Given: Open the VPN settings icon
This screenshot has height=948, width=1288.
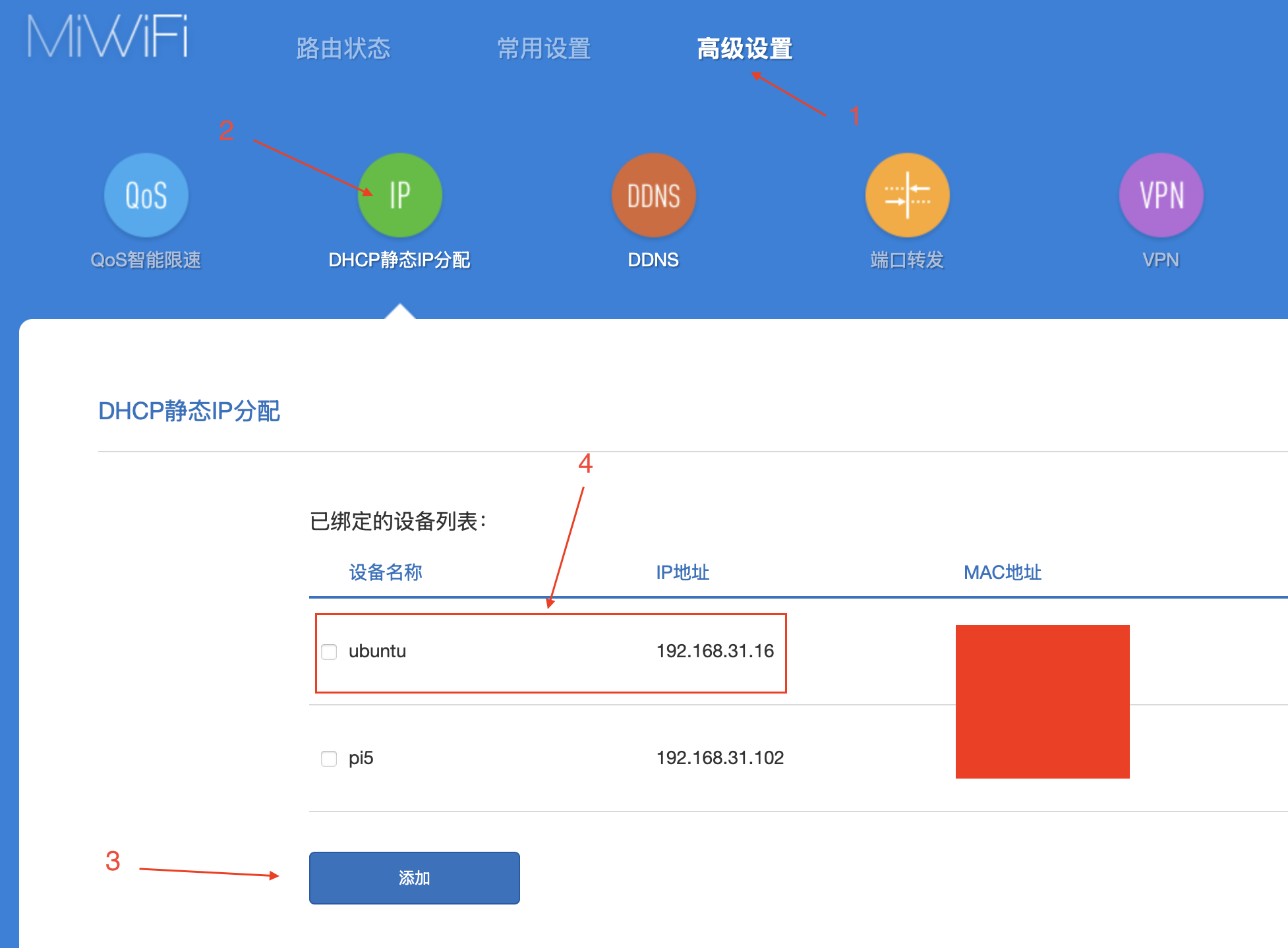Looking at the screenshot, I should click(x=1160, y=194).
